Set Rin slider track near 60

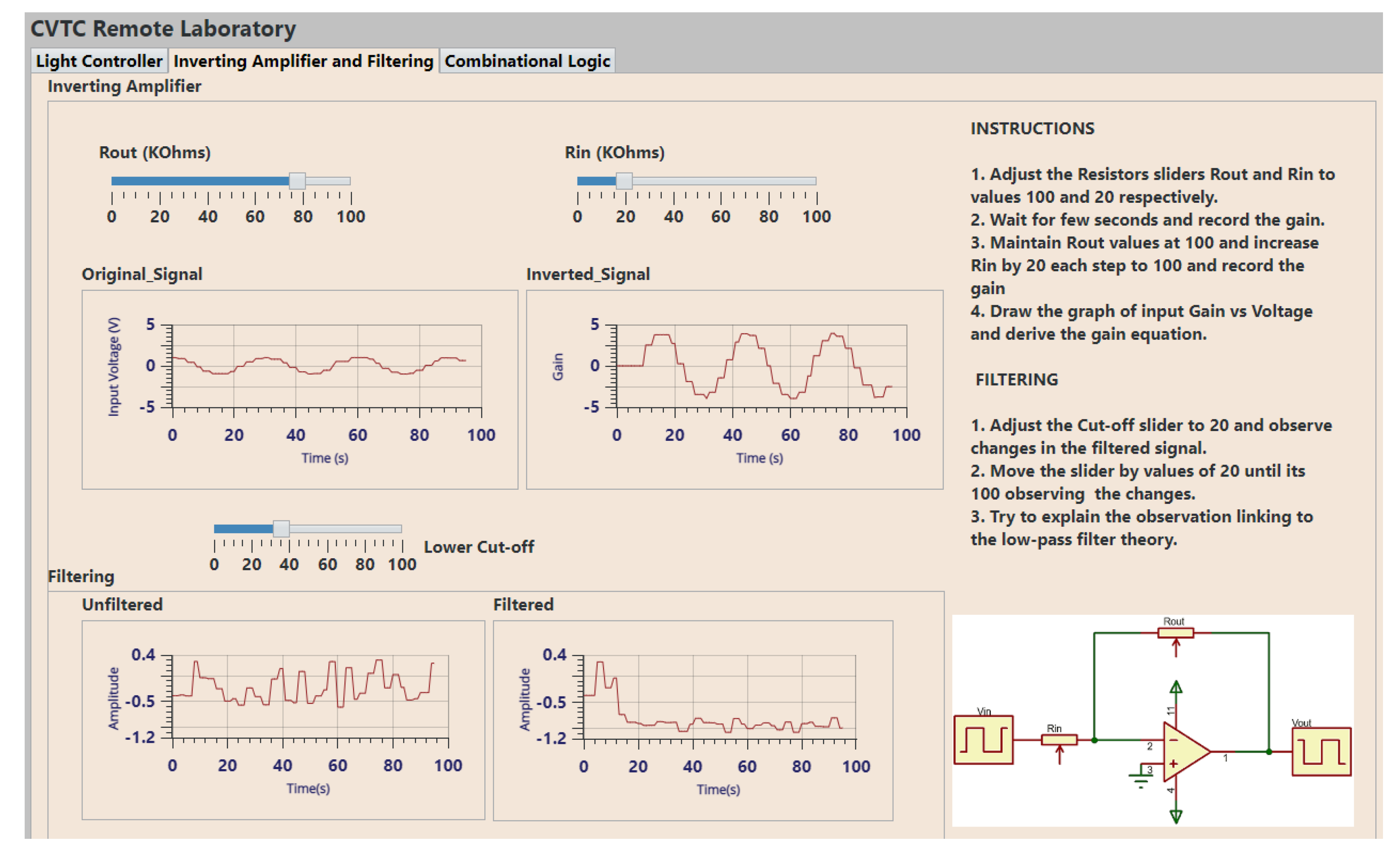pos(721,181)
